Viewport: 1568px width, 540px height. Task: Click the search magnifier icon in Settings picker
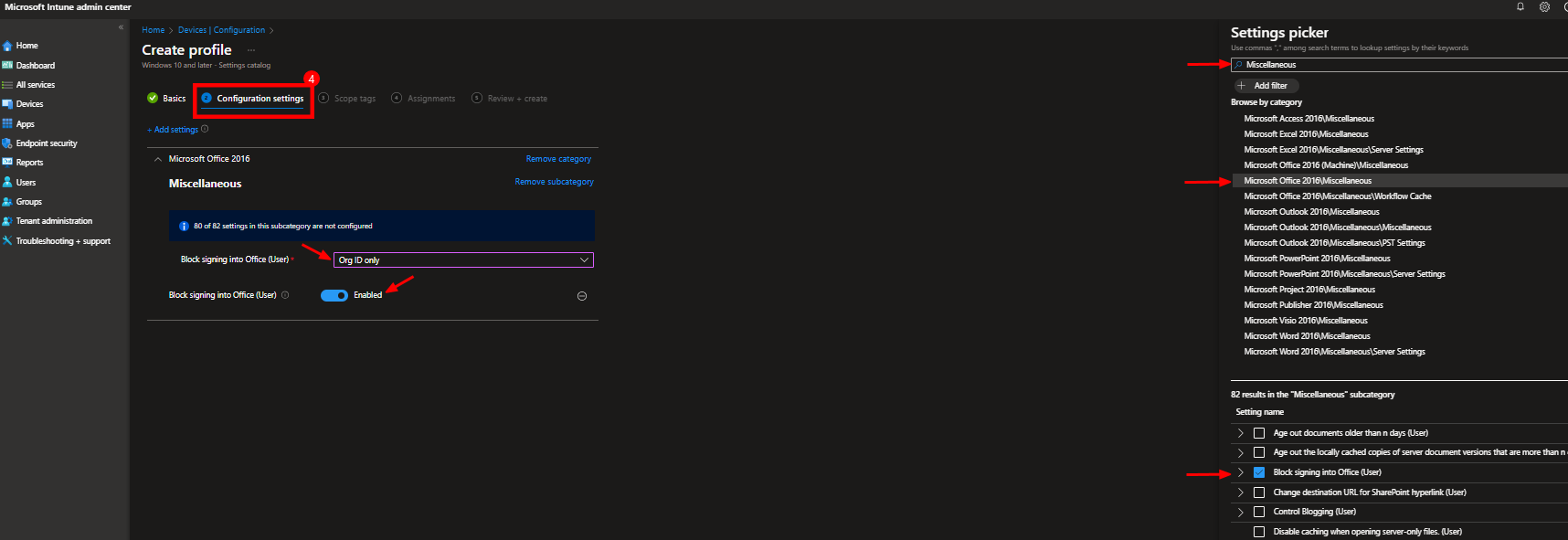pos(1239,65)
